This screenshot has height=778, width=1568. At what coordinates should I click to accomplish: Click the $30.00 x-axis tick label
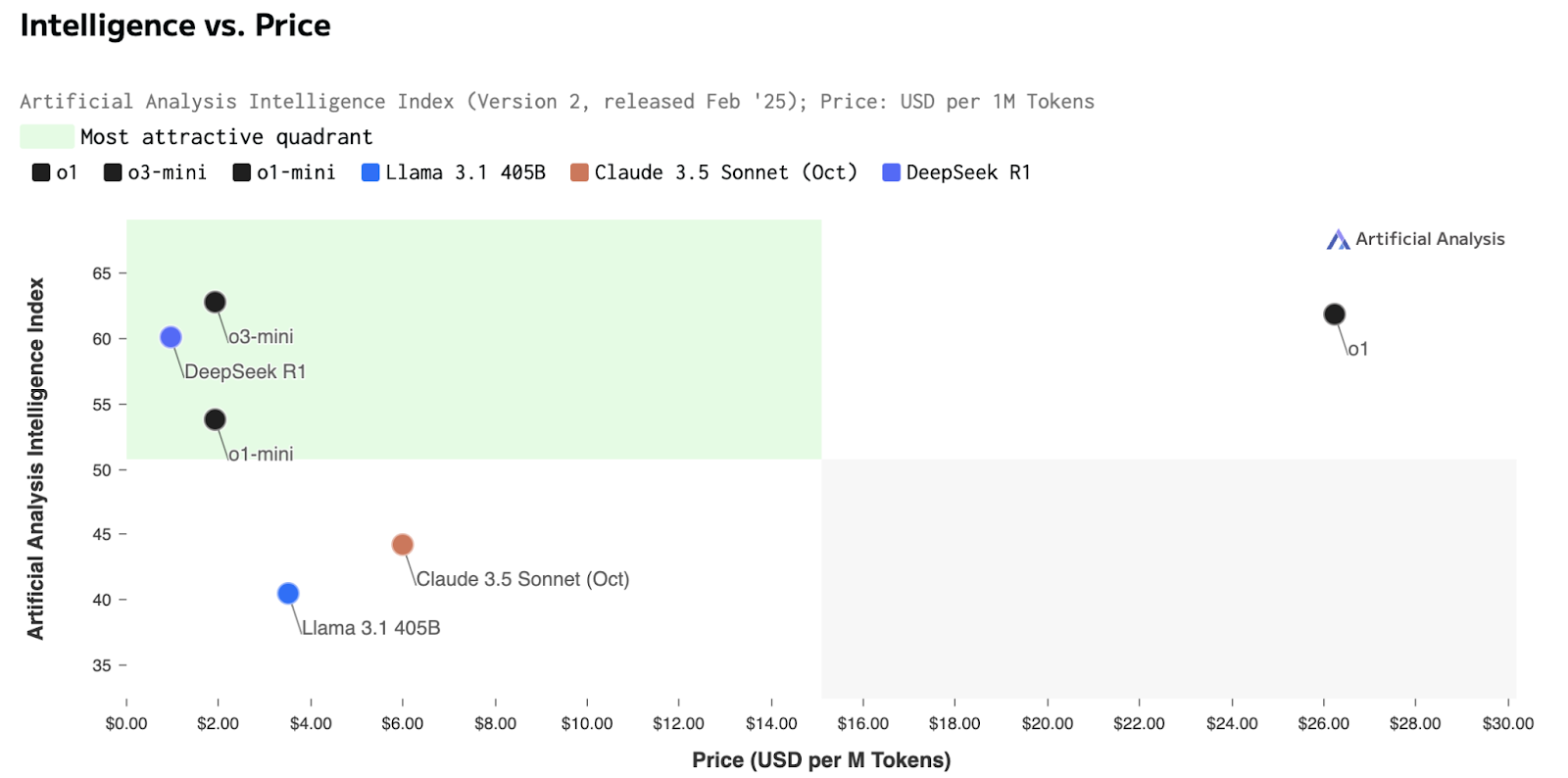pyautogui.click(x=1507, y=723)
